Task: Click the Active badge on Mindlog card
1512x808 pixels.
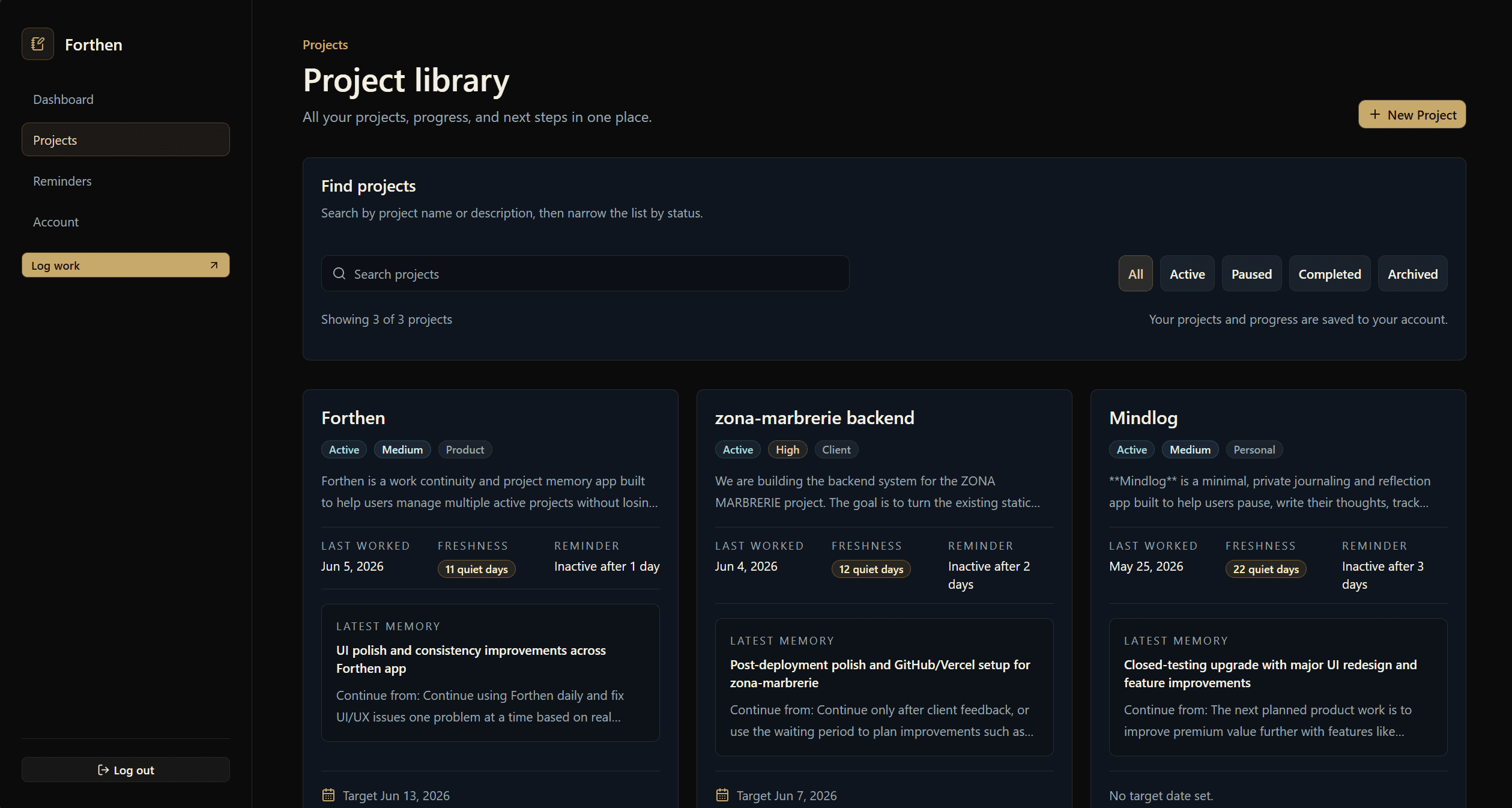Action: tap(1132, 449)
